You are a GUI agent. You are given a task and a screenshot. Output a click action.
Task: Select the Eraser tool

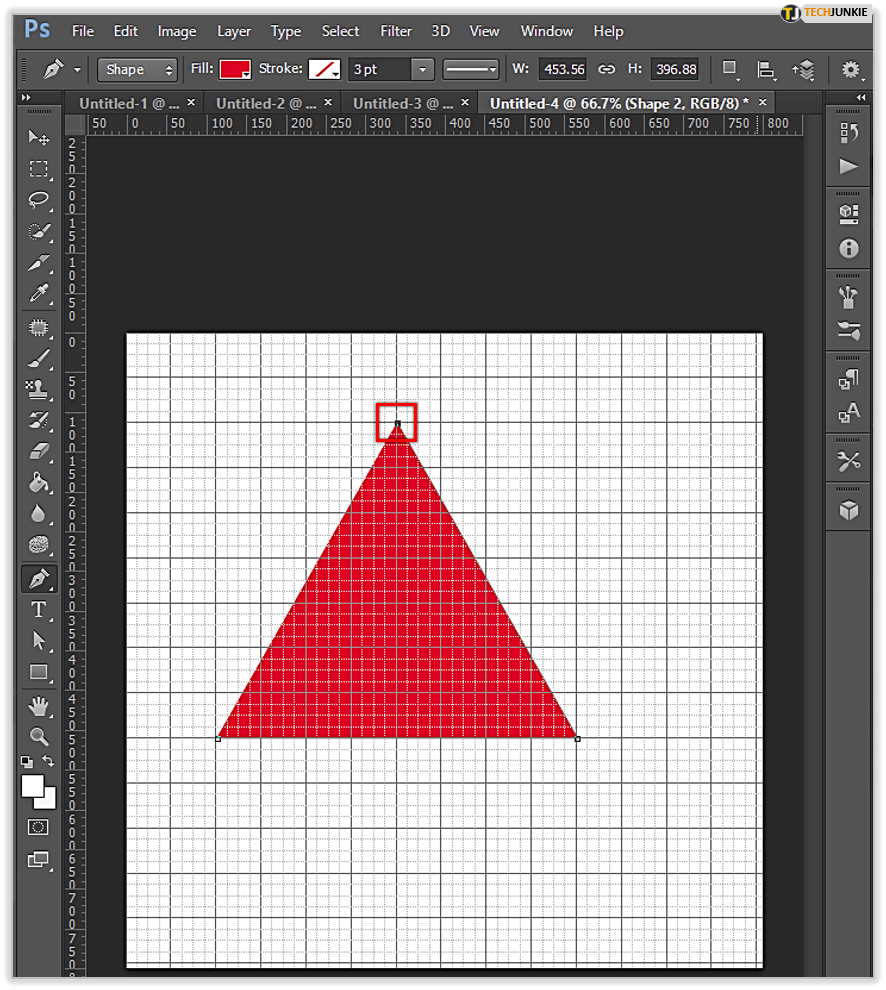coord(39,451)
